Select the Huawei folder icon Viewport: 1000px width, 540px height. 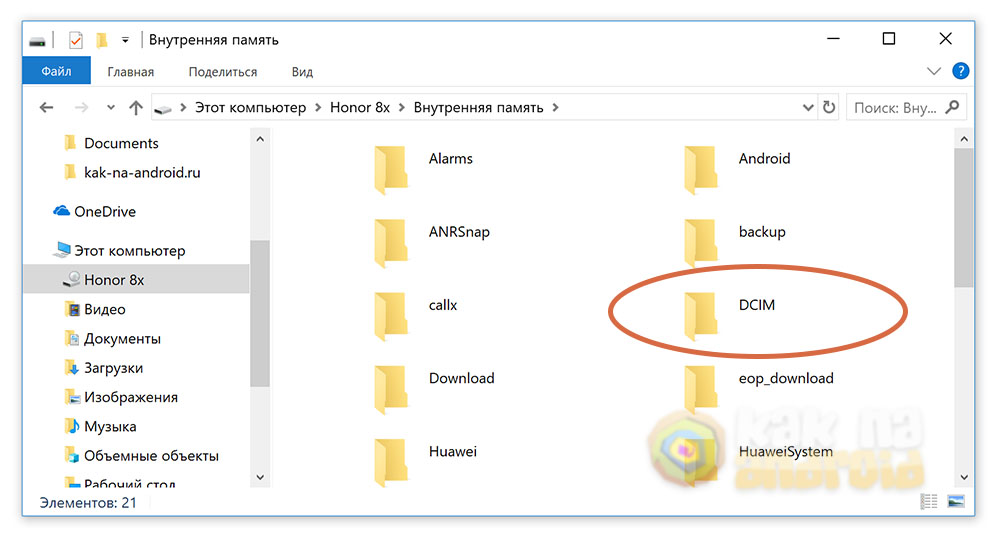(391, 463)
